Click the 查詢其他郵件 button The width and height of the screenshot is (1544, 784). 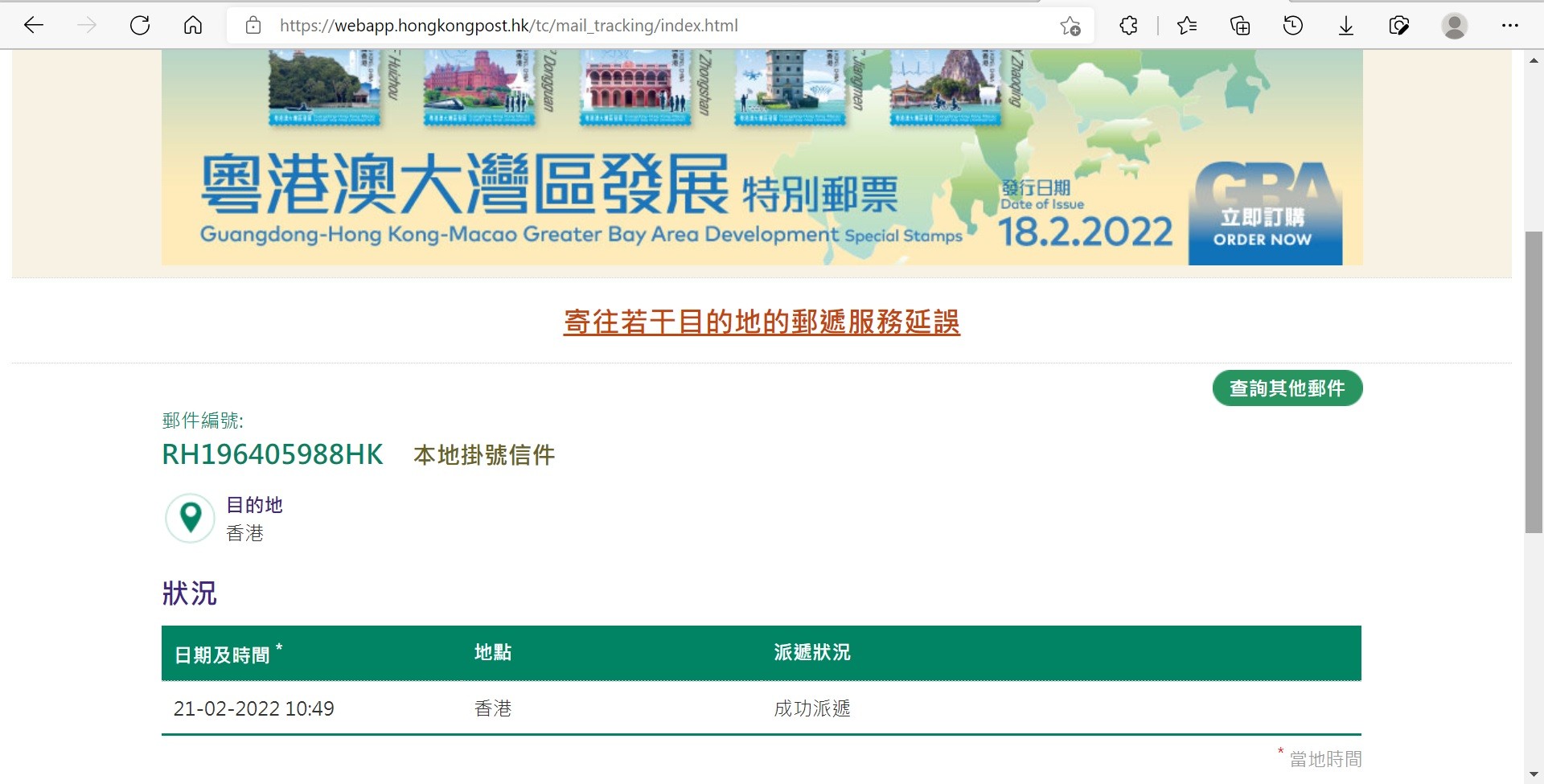[1287, 388]
